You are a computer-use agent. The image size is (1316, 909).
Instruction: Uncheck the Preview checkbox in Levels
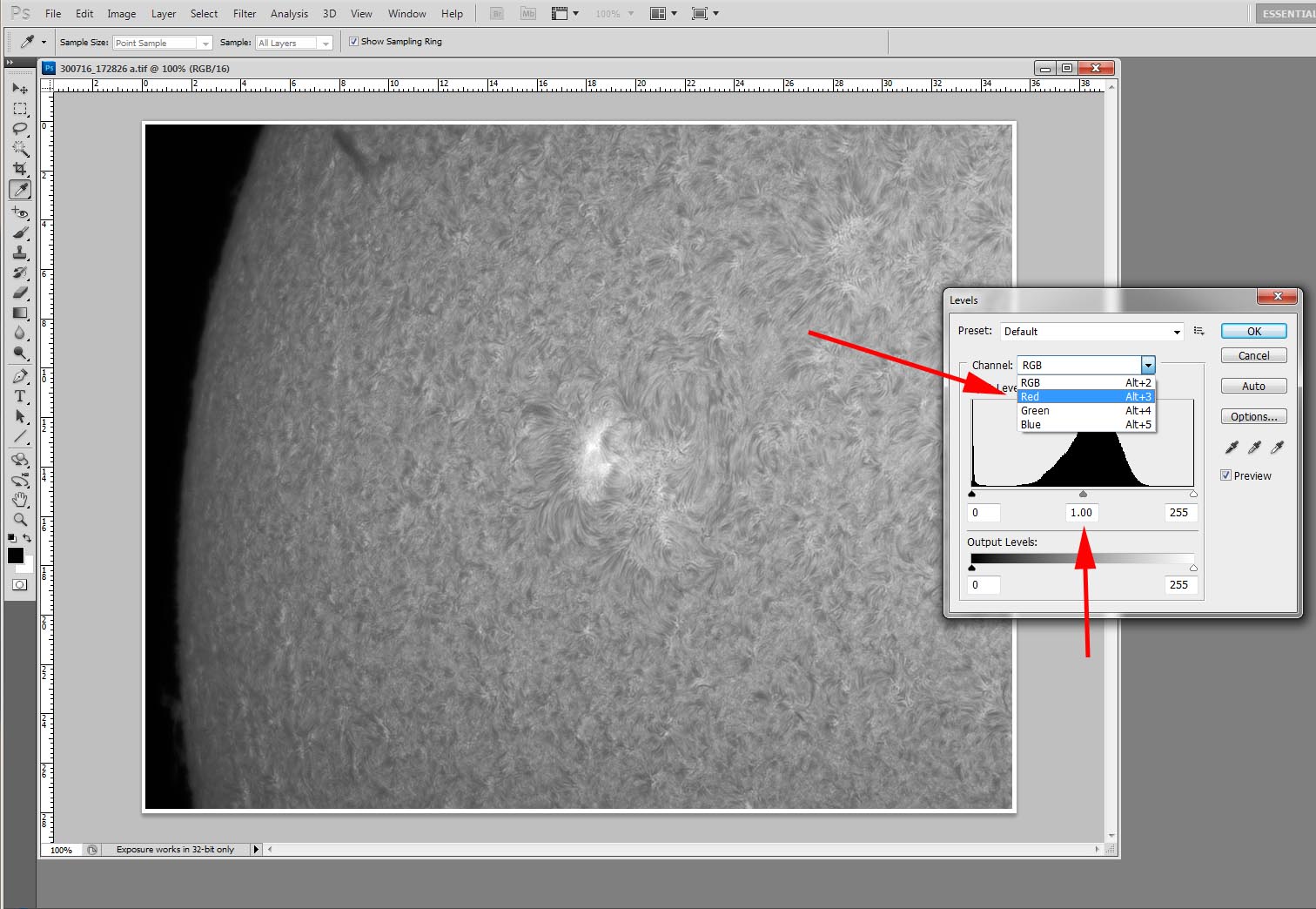pos(1225,475)
